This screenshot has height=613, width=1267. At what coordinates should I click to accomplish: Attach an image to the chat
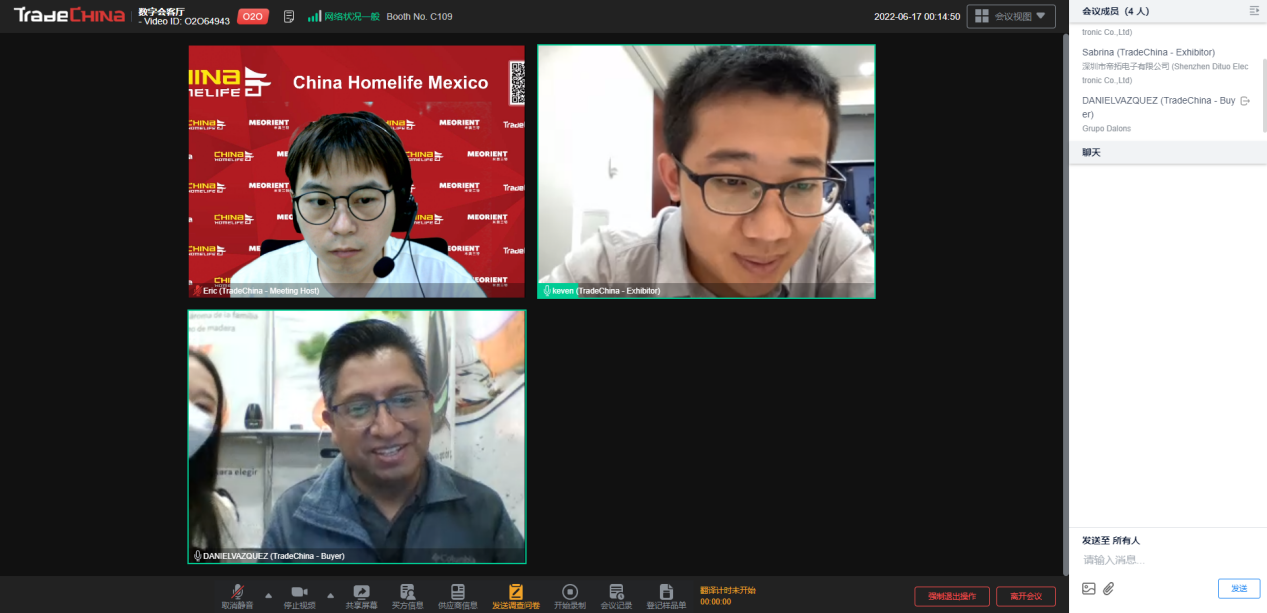1089,588
